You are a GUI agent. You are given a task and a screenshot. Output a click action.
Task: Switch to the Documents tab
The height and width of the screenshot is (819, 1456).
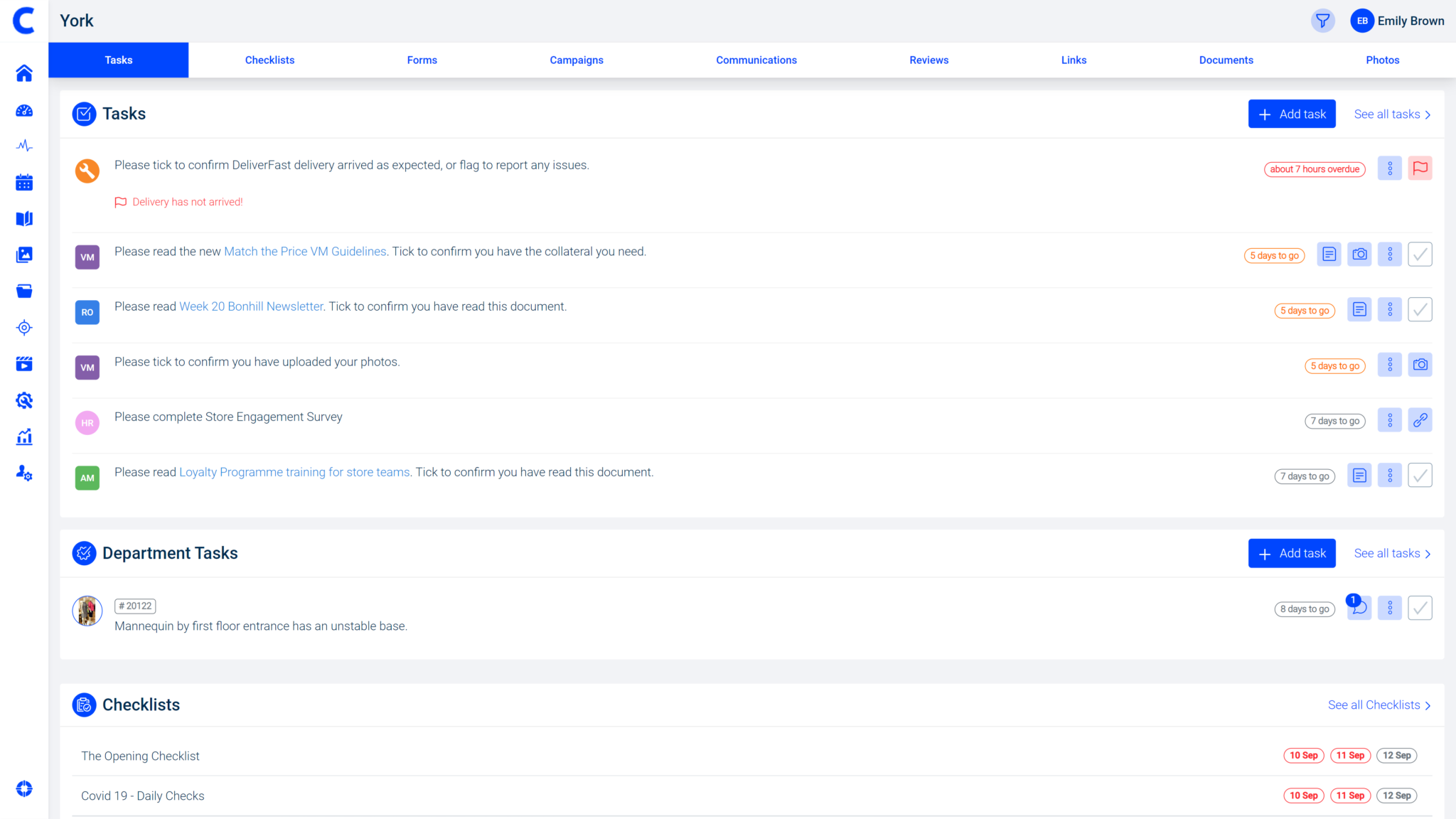(1226, 60)
